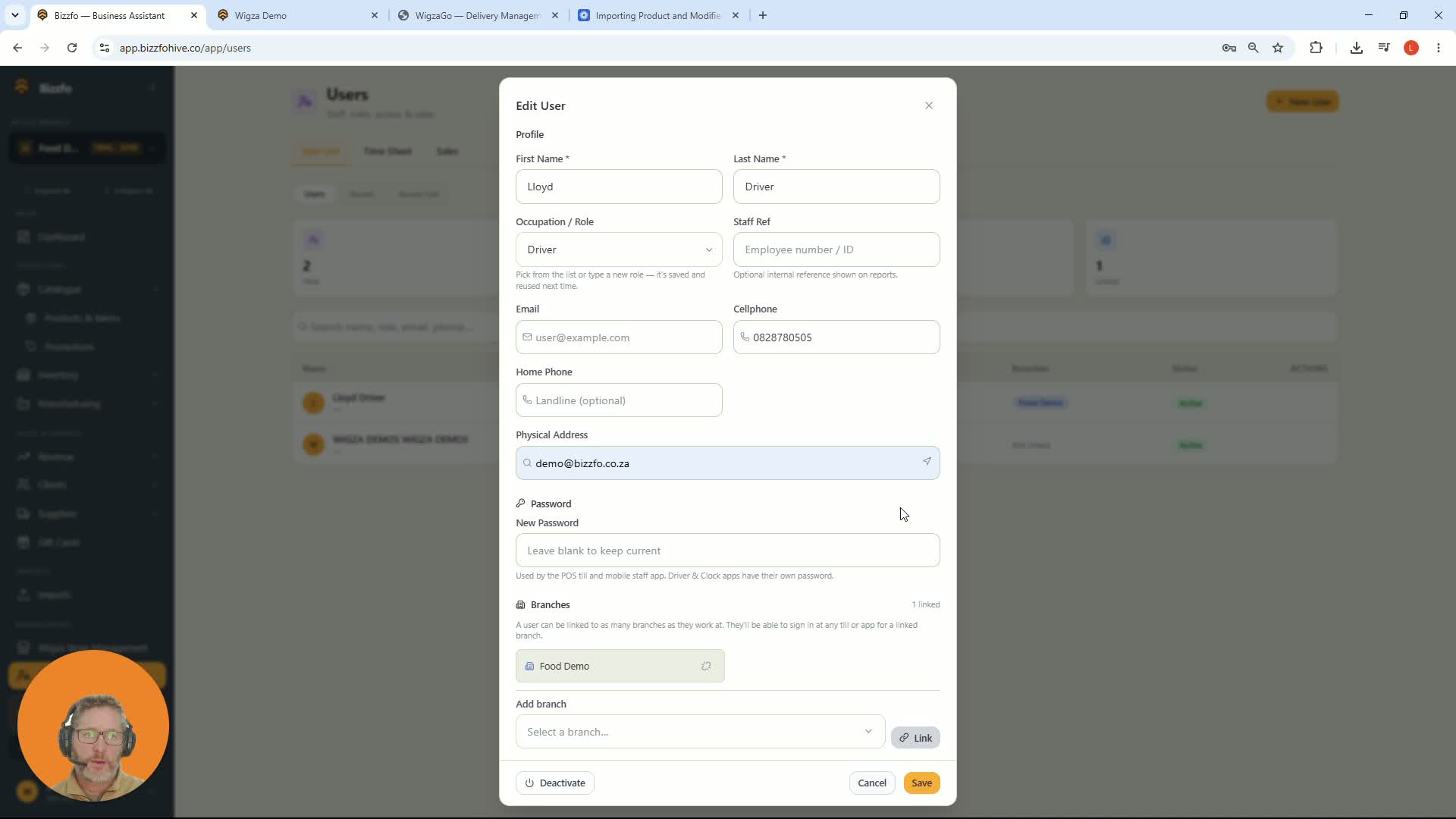Click the envelope icon in Email field
Screen dimensions: 1456x819
click(527, 337)
